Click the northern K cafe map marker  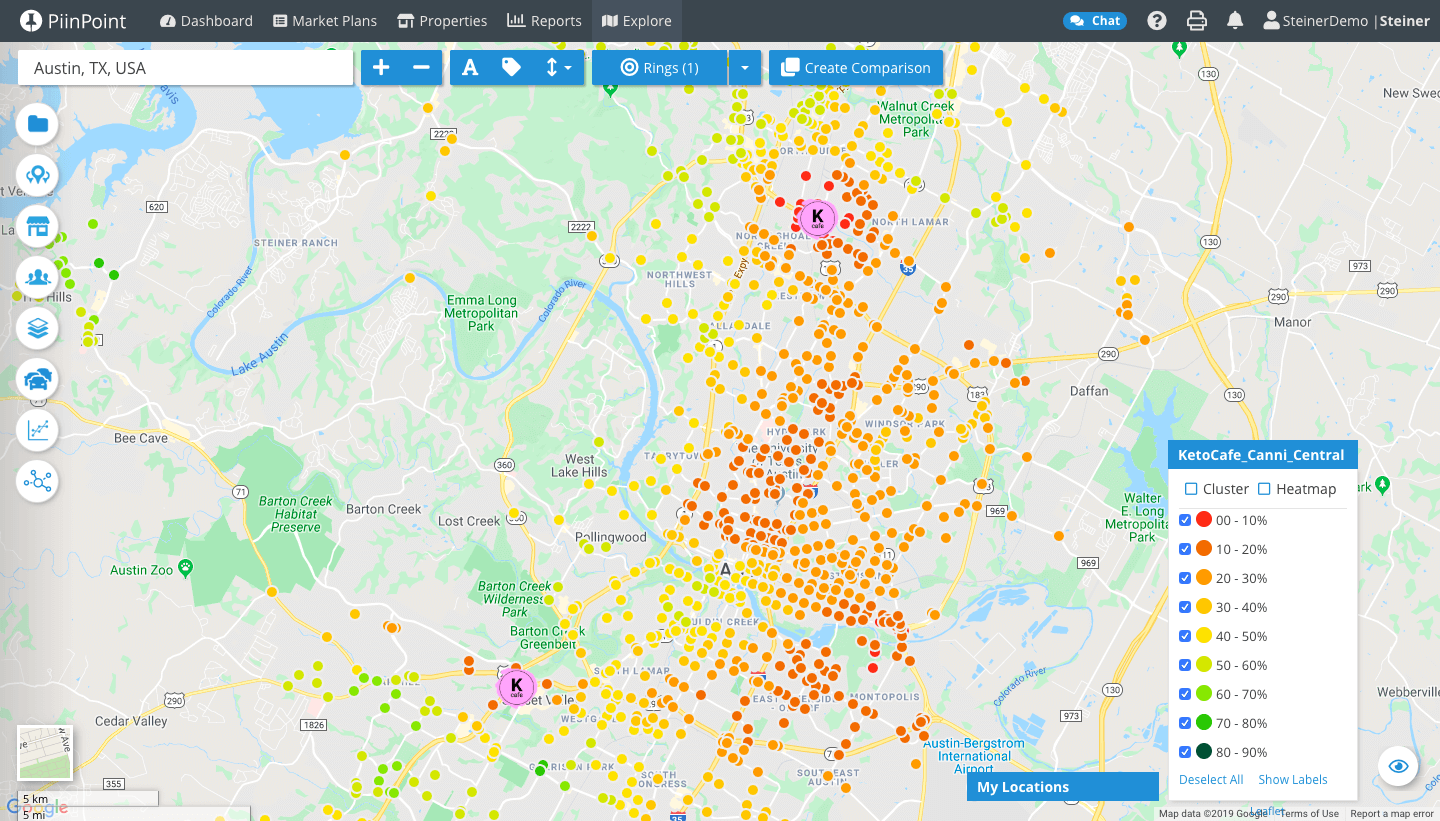(x=817, y=217)
